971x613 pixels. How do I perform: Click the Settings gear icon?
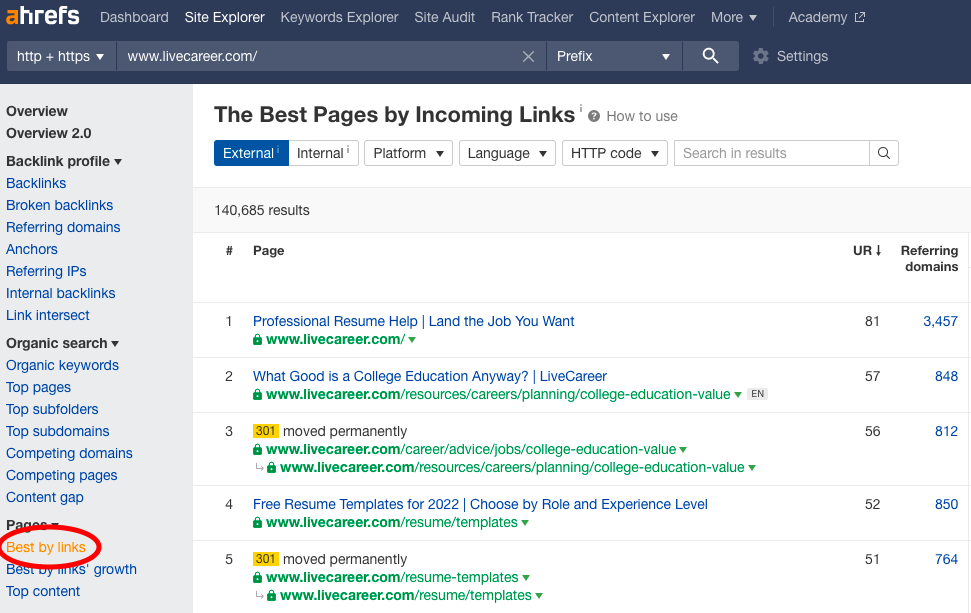click(760, 56)
